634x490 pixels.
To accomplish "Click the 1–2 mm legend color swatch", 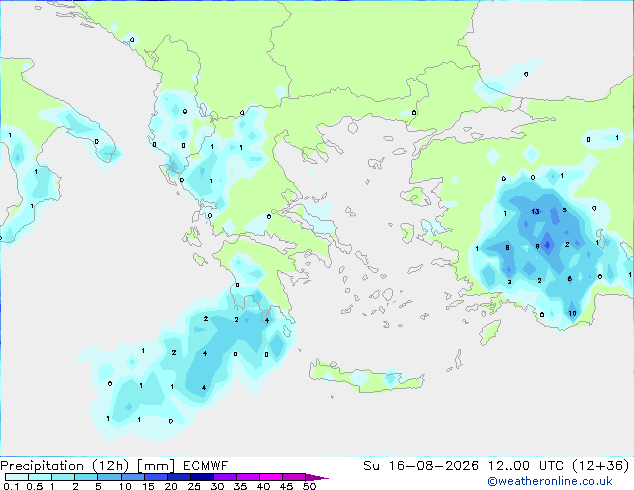I will (63, 477).
